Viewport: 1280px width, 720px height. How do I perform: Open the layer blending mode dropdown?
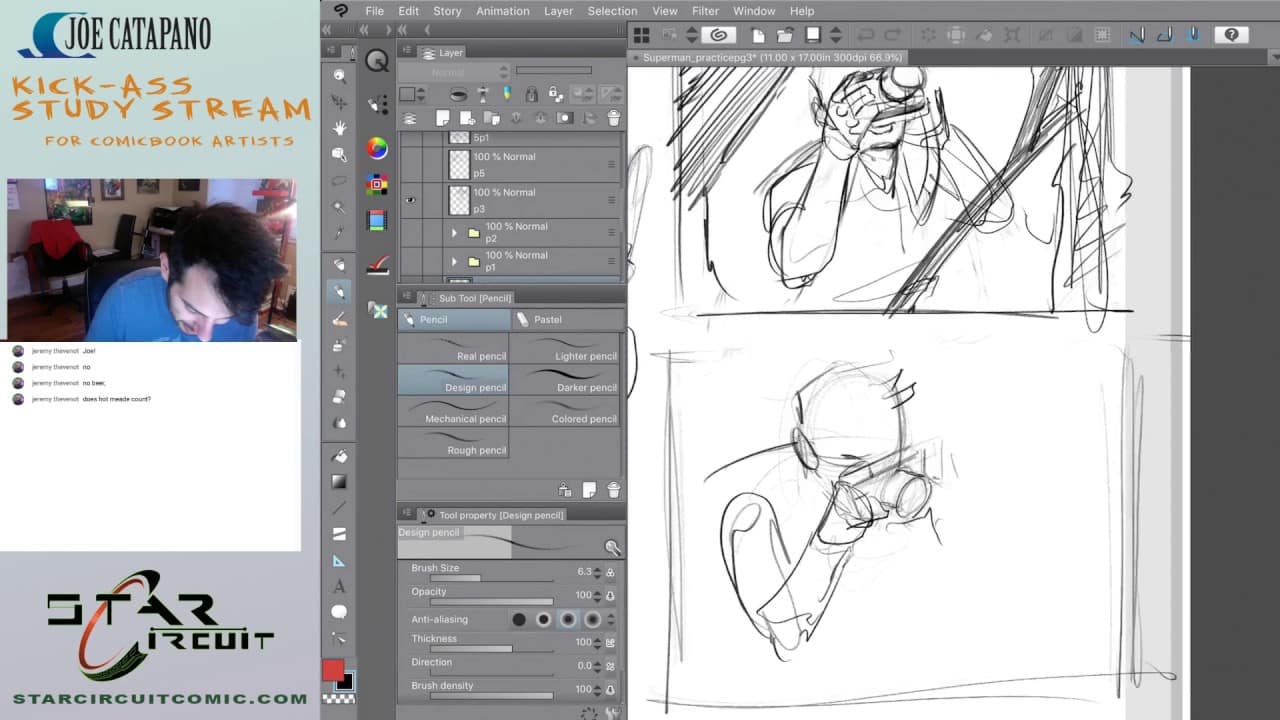[x=454, y=72]
